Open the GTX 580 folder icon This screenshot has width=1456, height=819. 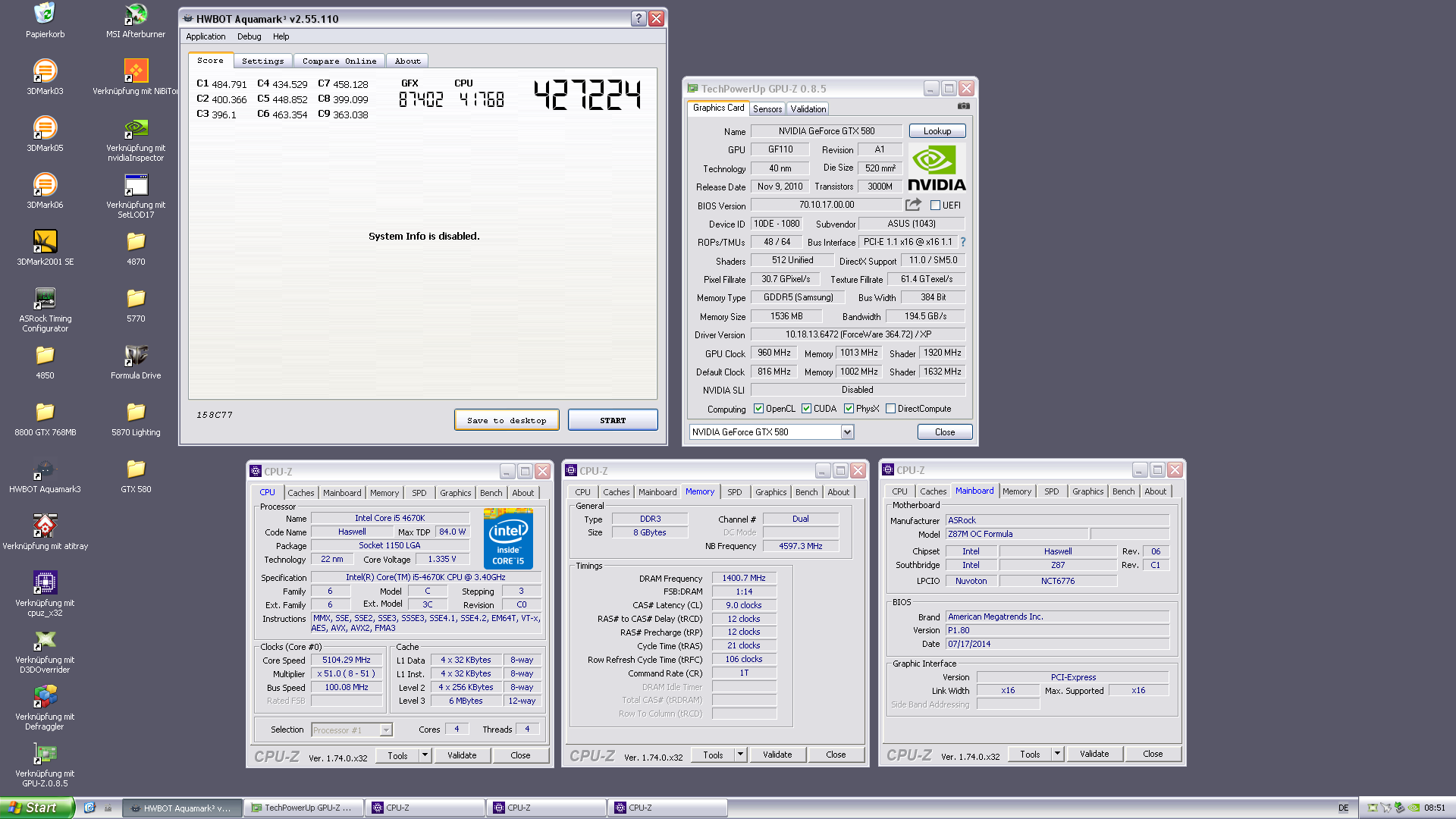(x=136, y=469)
